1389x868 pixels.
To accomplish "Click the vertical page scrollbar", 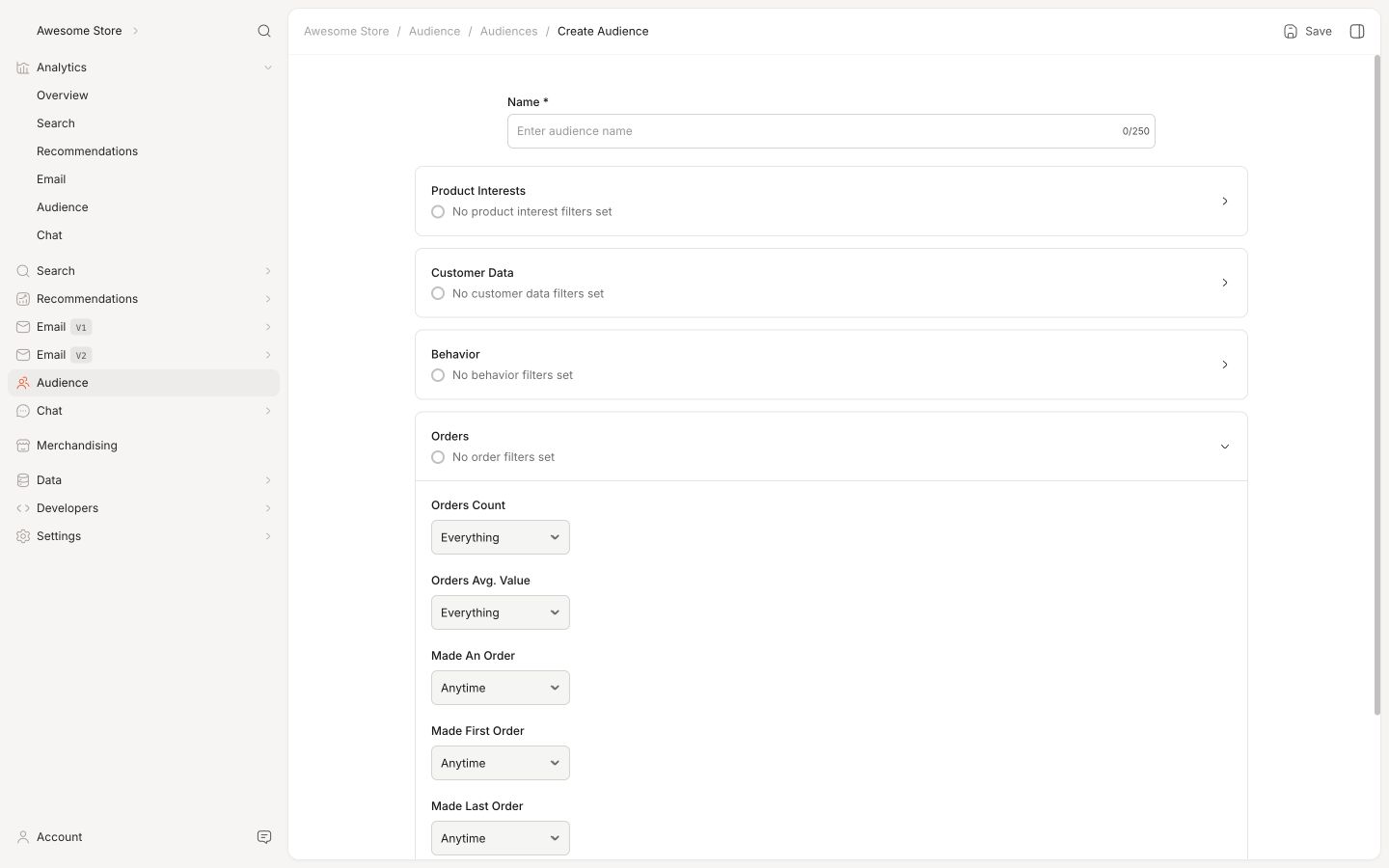I will click(x=1376, y=386).
